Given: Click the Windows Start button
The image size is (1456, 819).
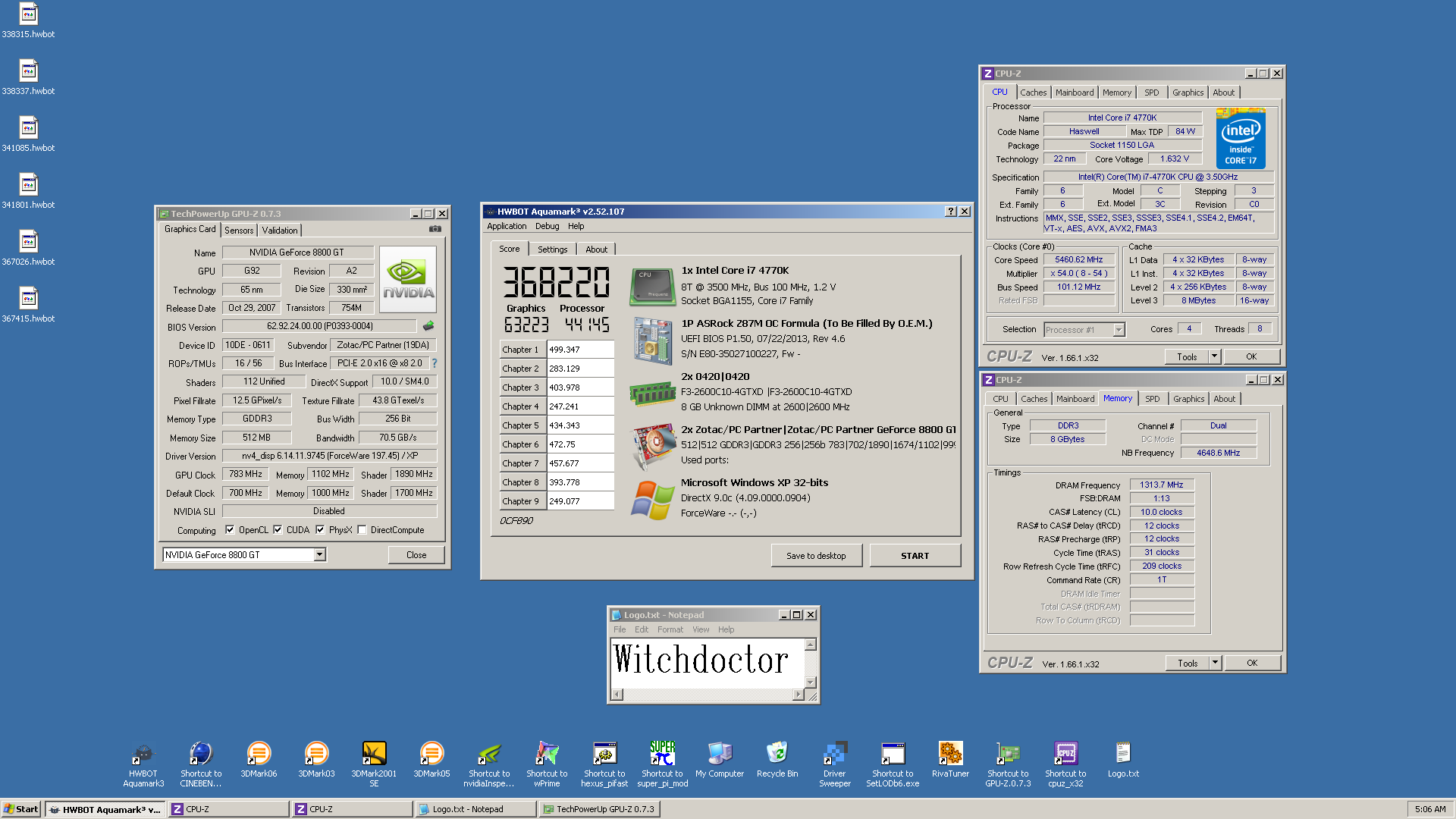Looking at the screenshot, I should point(20,808).
